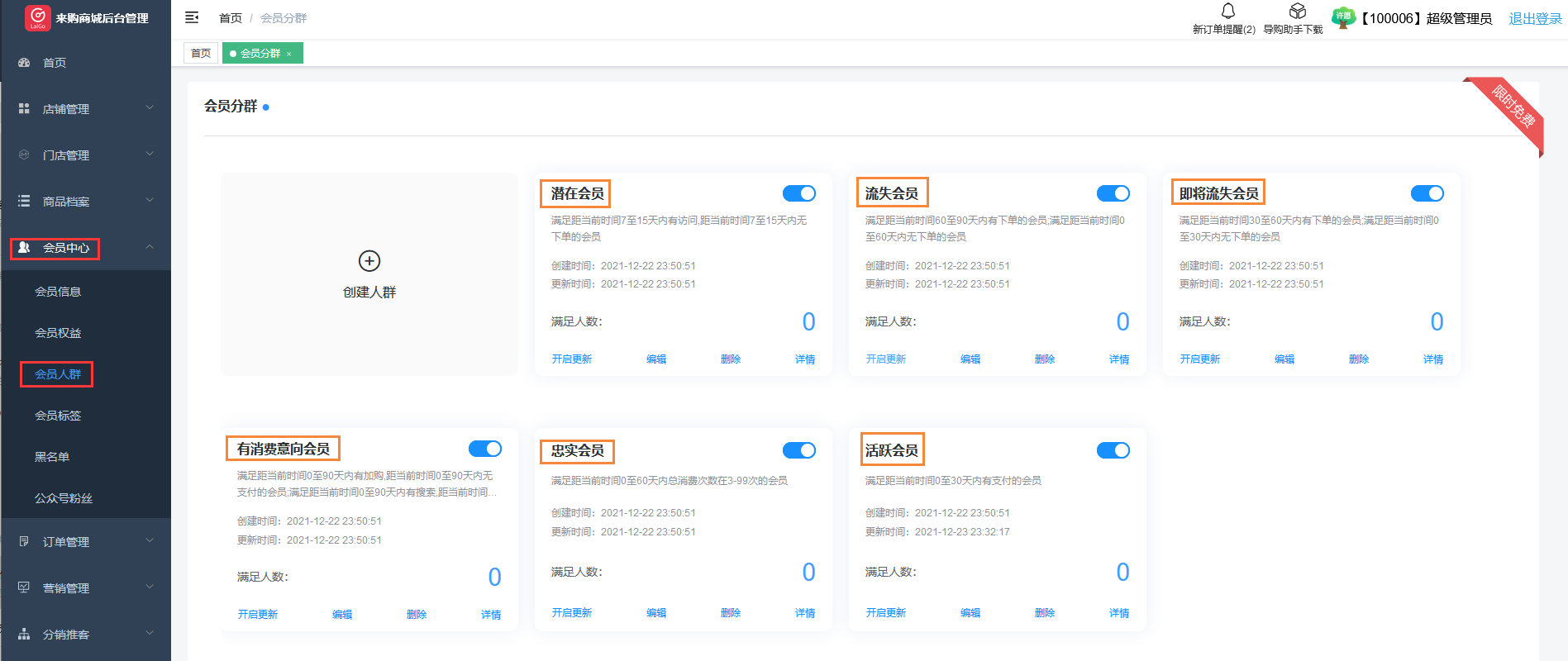Click 编辑 on the 忠实会员 card
The height and width of the screenshot is (661, 1568).
click(656, 613)
